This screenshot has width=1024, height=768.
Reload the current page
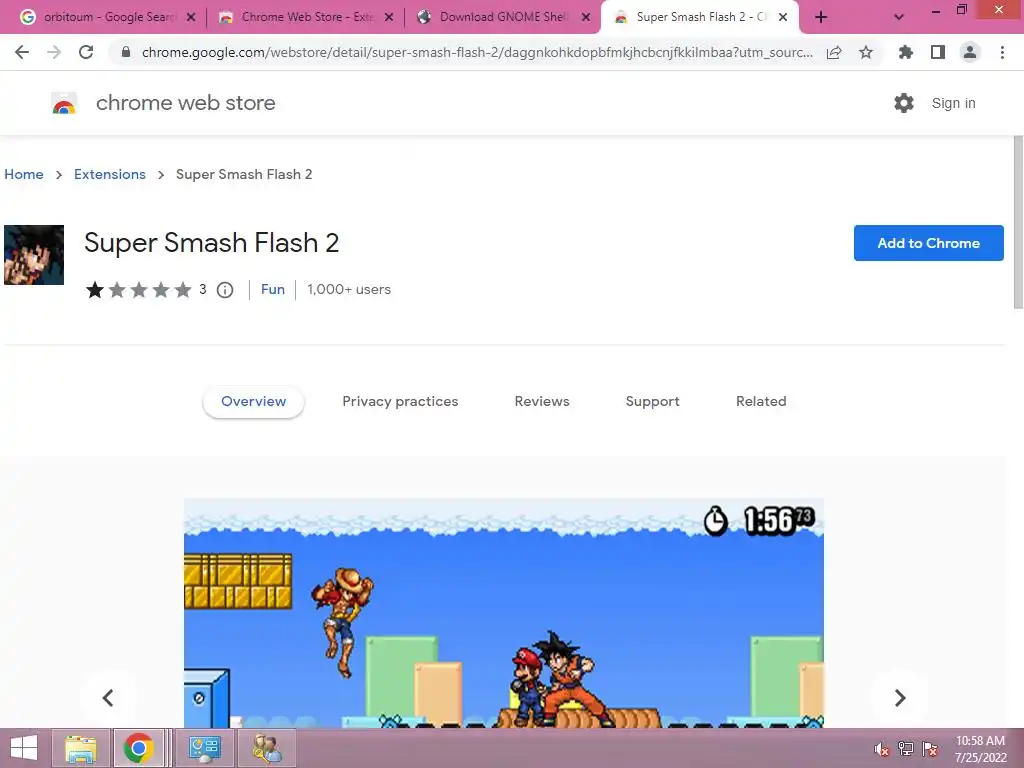coord(86,52)
